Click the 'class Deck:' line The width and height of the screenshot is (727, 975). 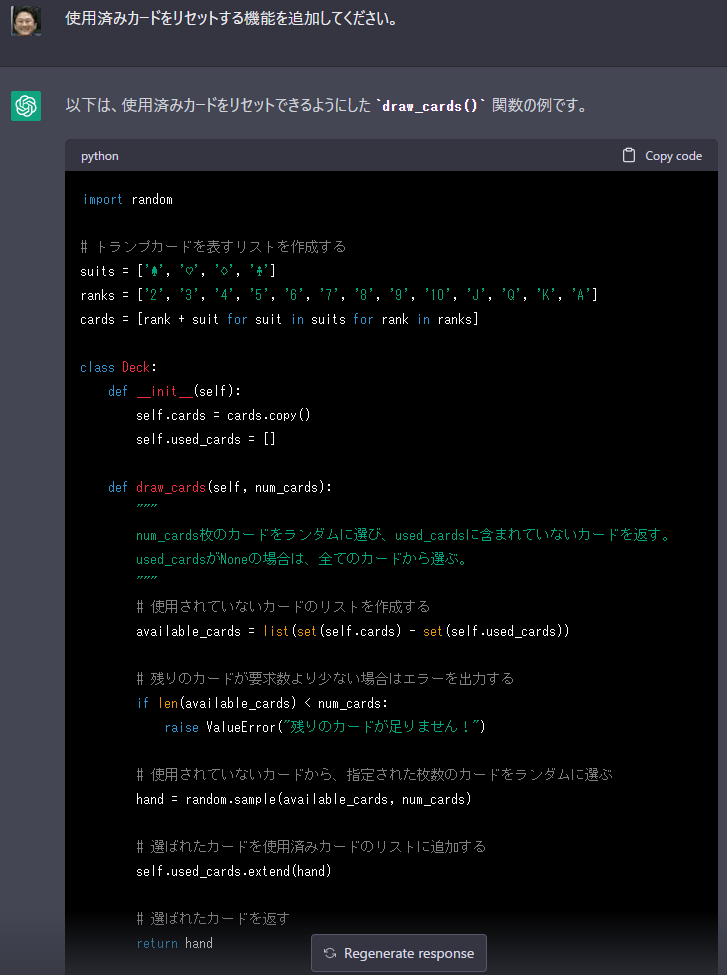118,367
